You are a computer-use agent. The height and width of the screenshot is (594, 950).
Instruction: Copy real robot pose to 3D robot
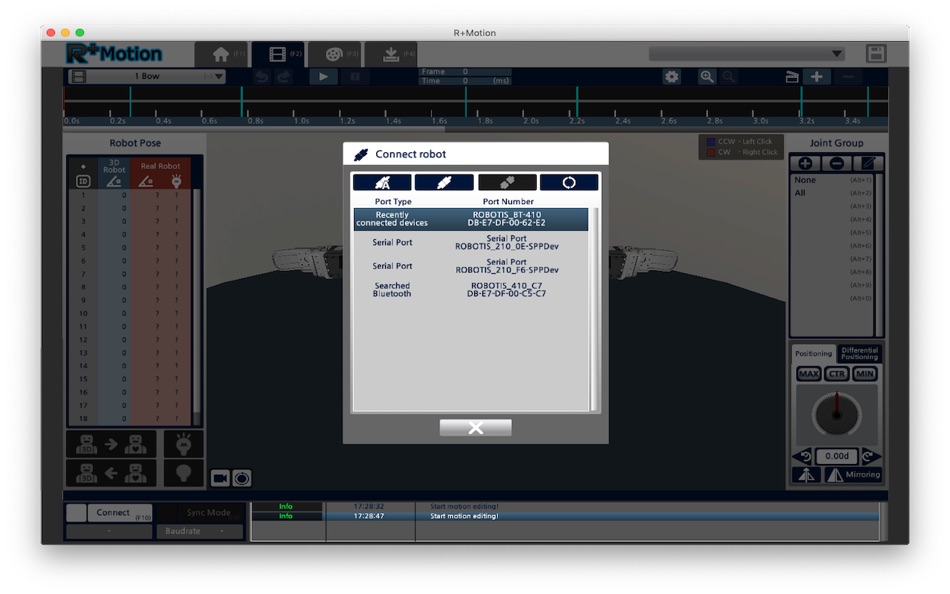pos(111,473)
